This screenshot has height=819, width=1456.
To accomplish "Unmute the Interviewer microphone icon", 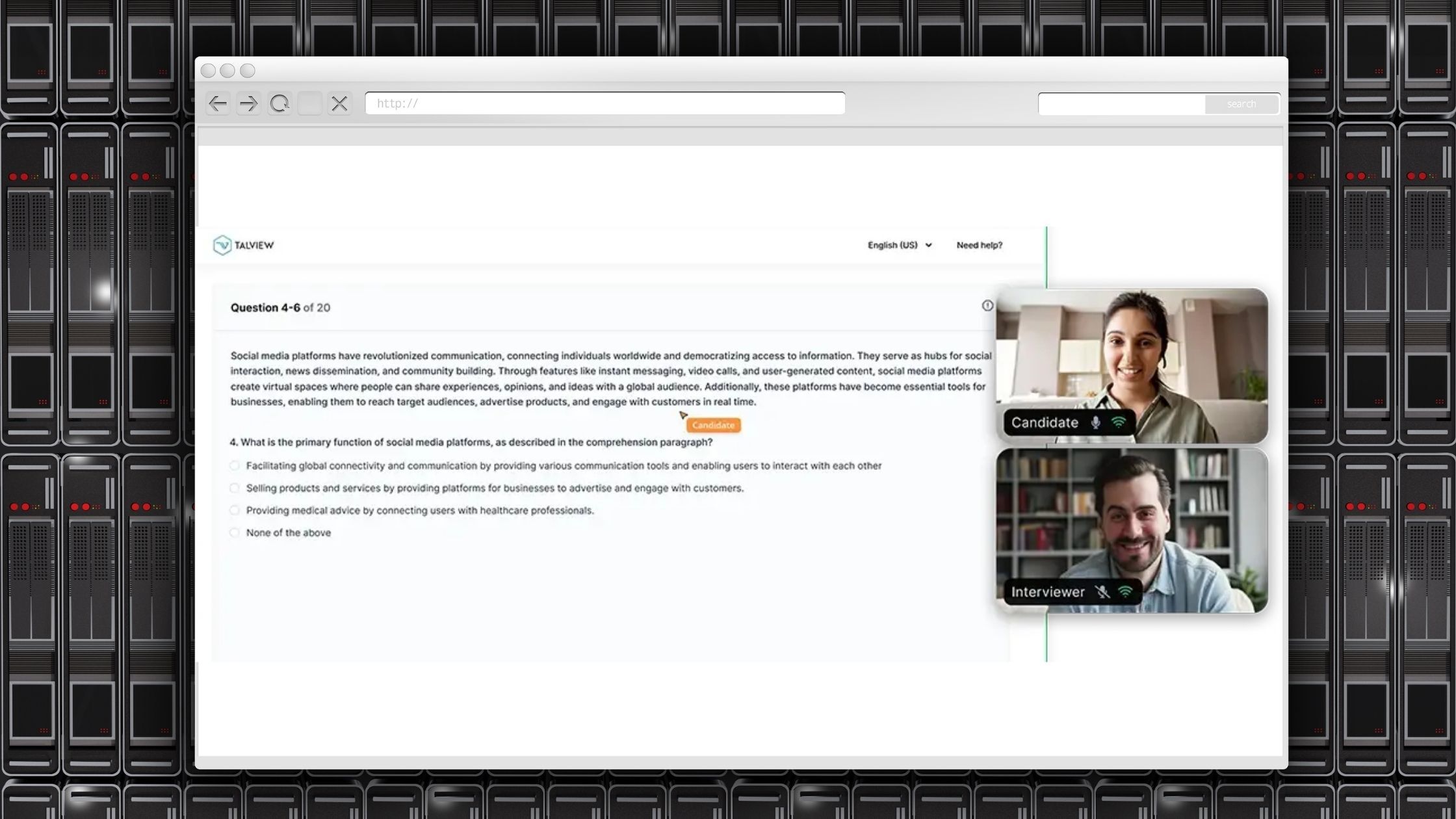I will [x=1102, y=592].
